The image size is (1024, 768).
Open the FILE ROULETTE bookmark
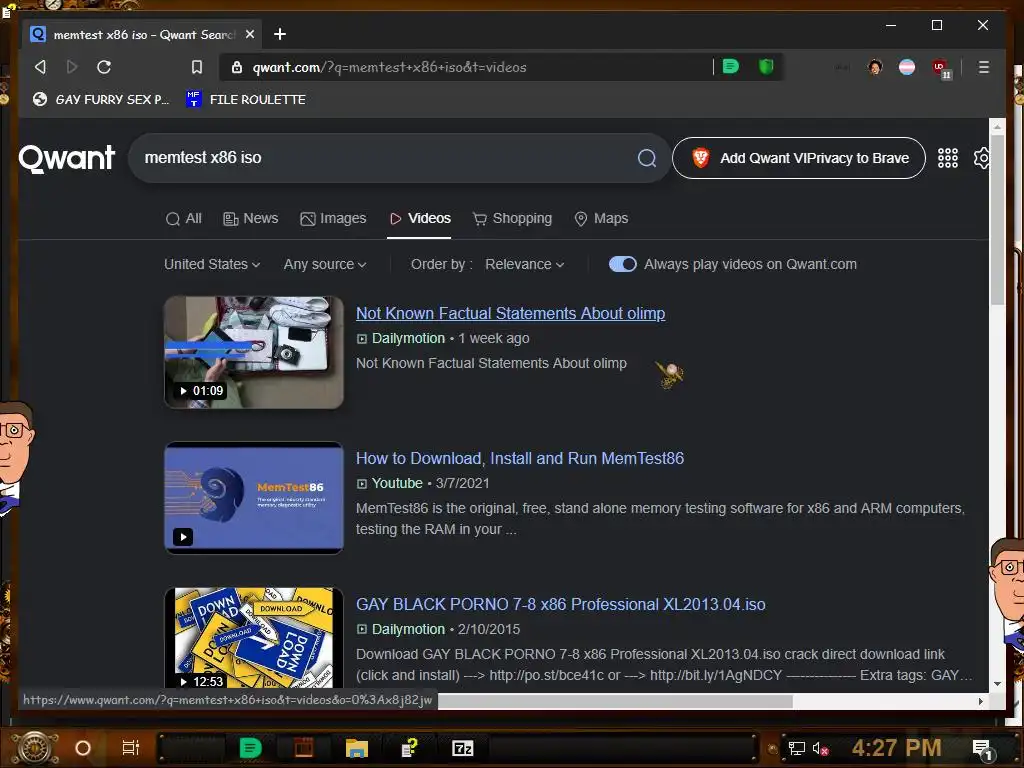246,99
